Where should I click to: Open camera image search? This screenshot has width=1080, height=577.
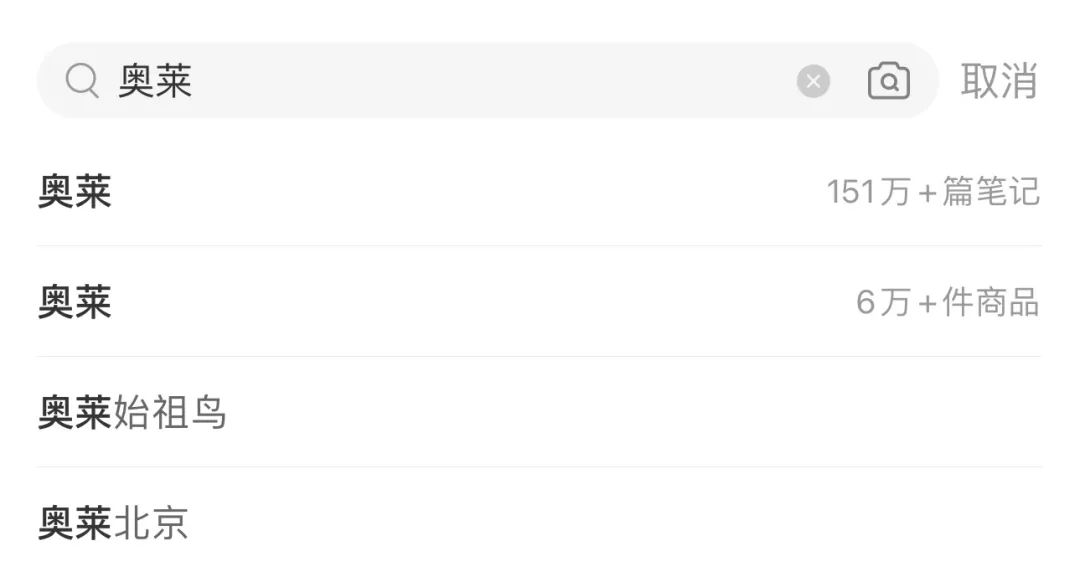click(889, 81)
